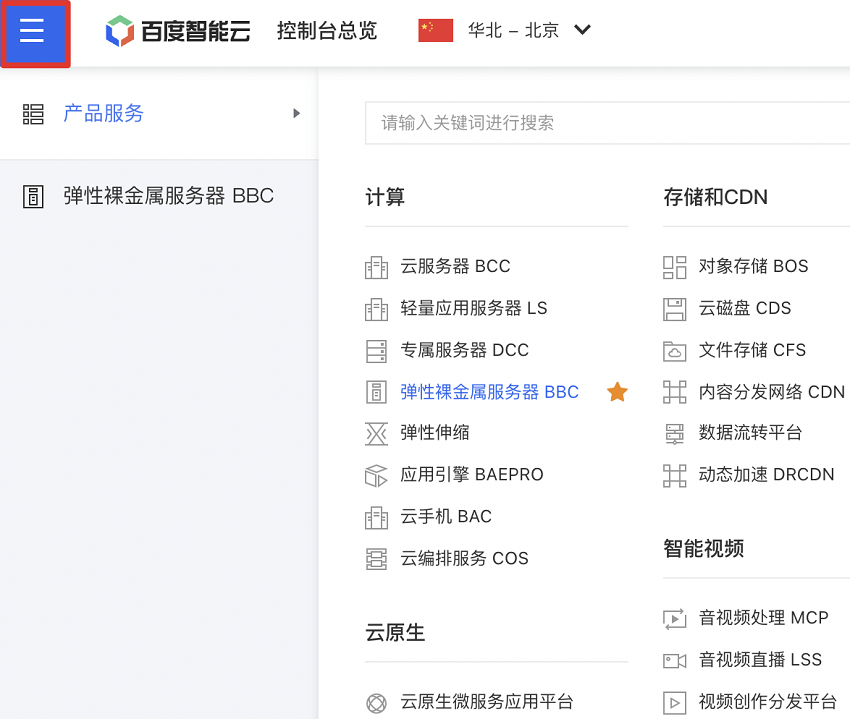This screenshot has height=719, width=850.
Task: Open 内容分发网络 CDN
Action: (771, 391)
